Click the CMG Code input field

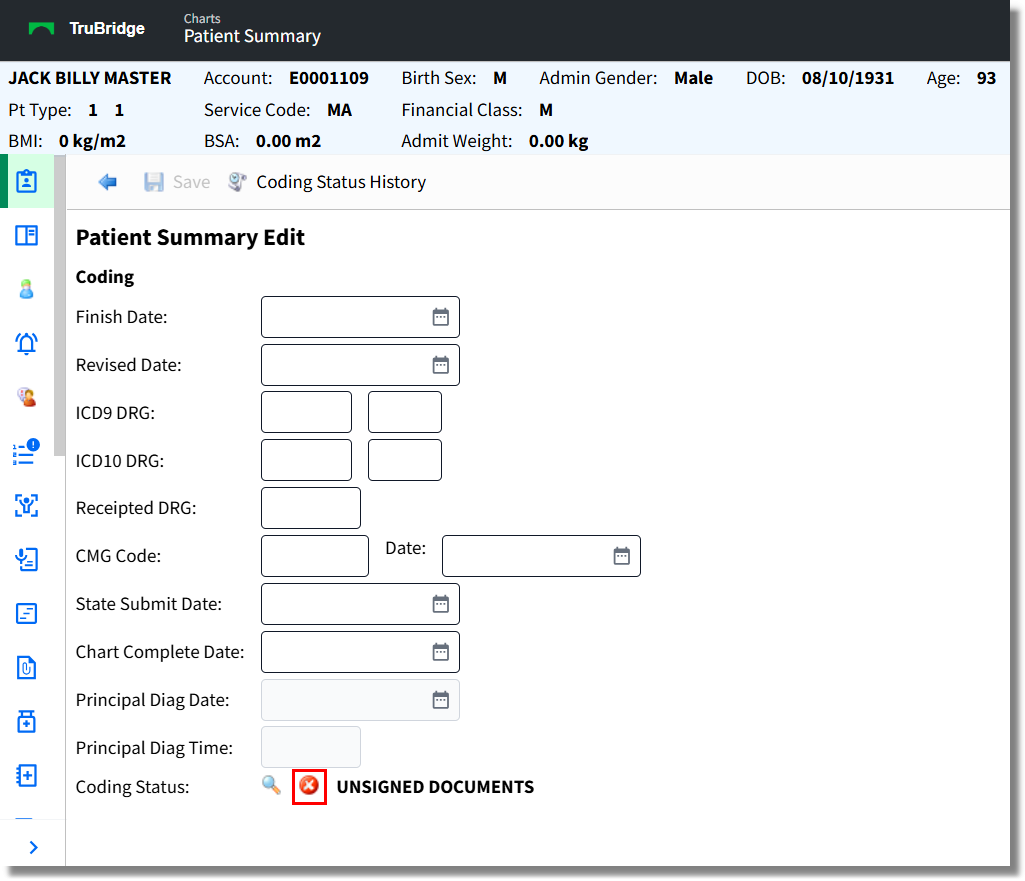coord(314,556)
